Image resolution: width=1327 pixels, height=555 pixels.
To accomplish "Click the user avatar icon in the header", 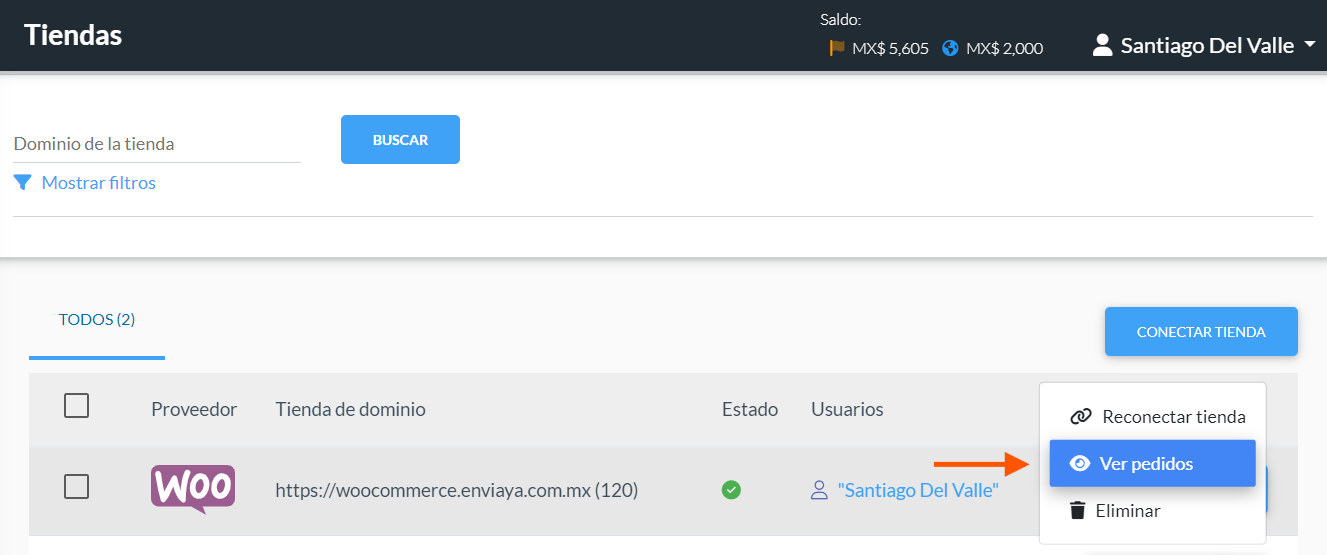I will (x=1103, y=45).
